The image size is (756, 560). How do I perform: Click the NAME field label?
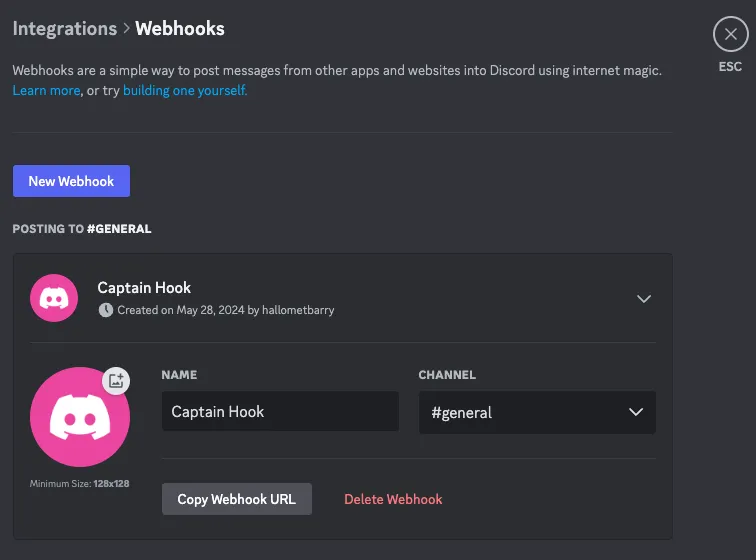(179, 375)
